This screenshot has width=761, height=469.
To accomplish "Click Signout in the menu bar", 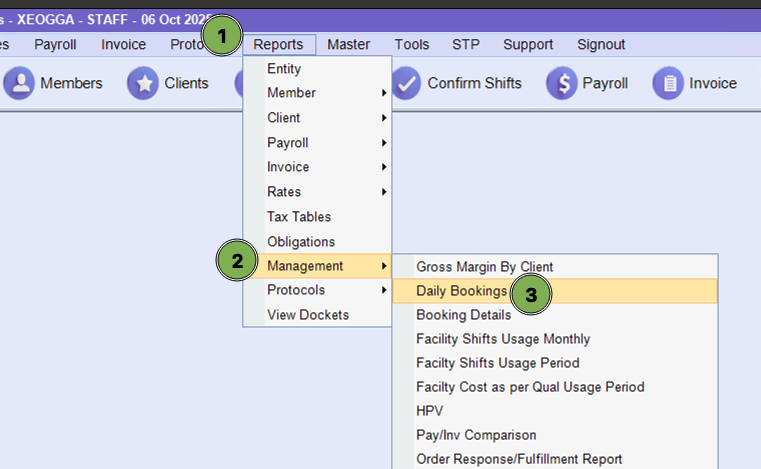I will (601, 45).
